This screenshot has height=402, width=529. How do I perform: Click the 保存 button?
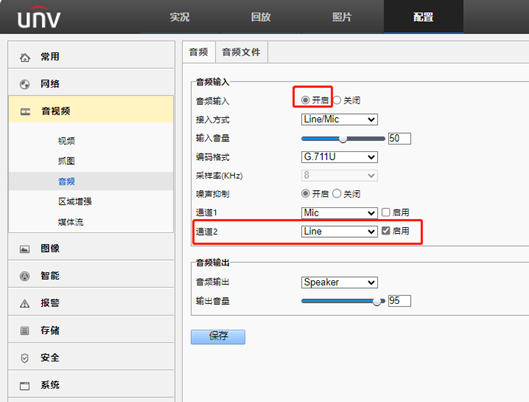(218, 337)
